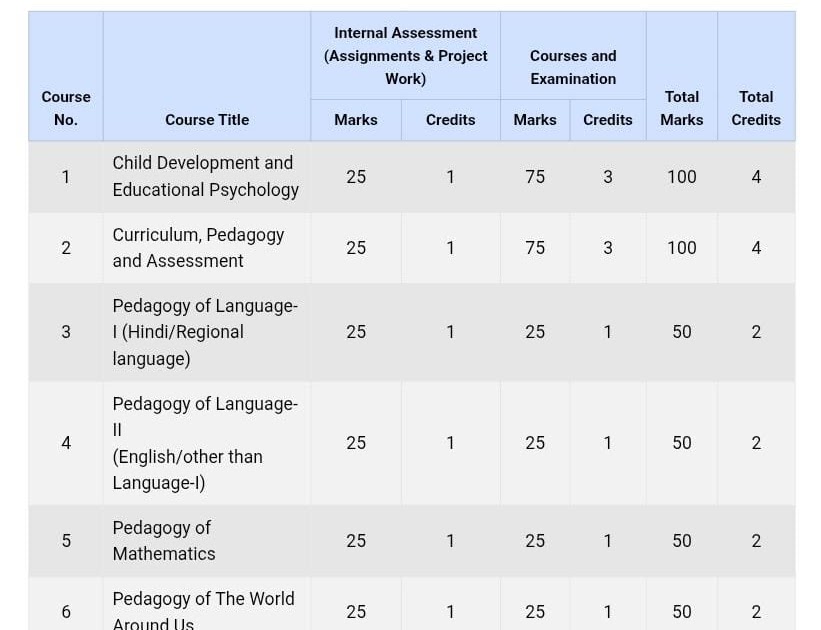Screen dimensions: 821x630
Task: Click examination marks 75 for Curriculum course
Action: (x=535, y=248)
